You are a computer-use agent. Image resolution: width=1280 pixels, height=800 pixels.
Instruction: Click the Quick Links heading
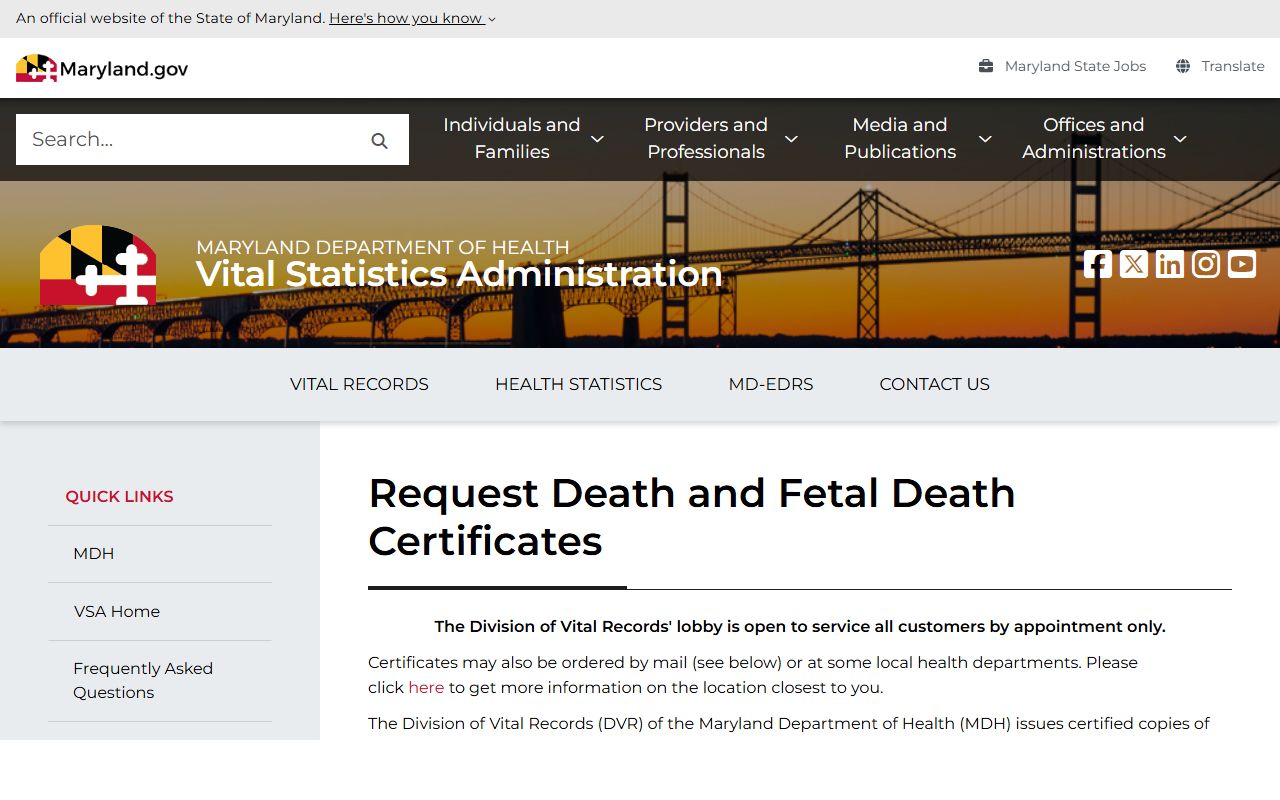(x=119, y=497)
